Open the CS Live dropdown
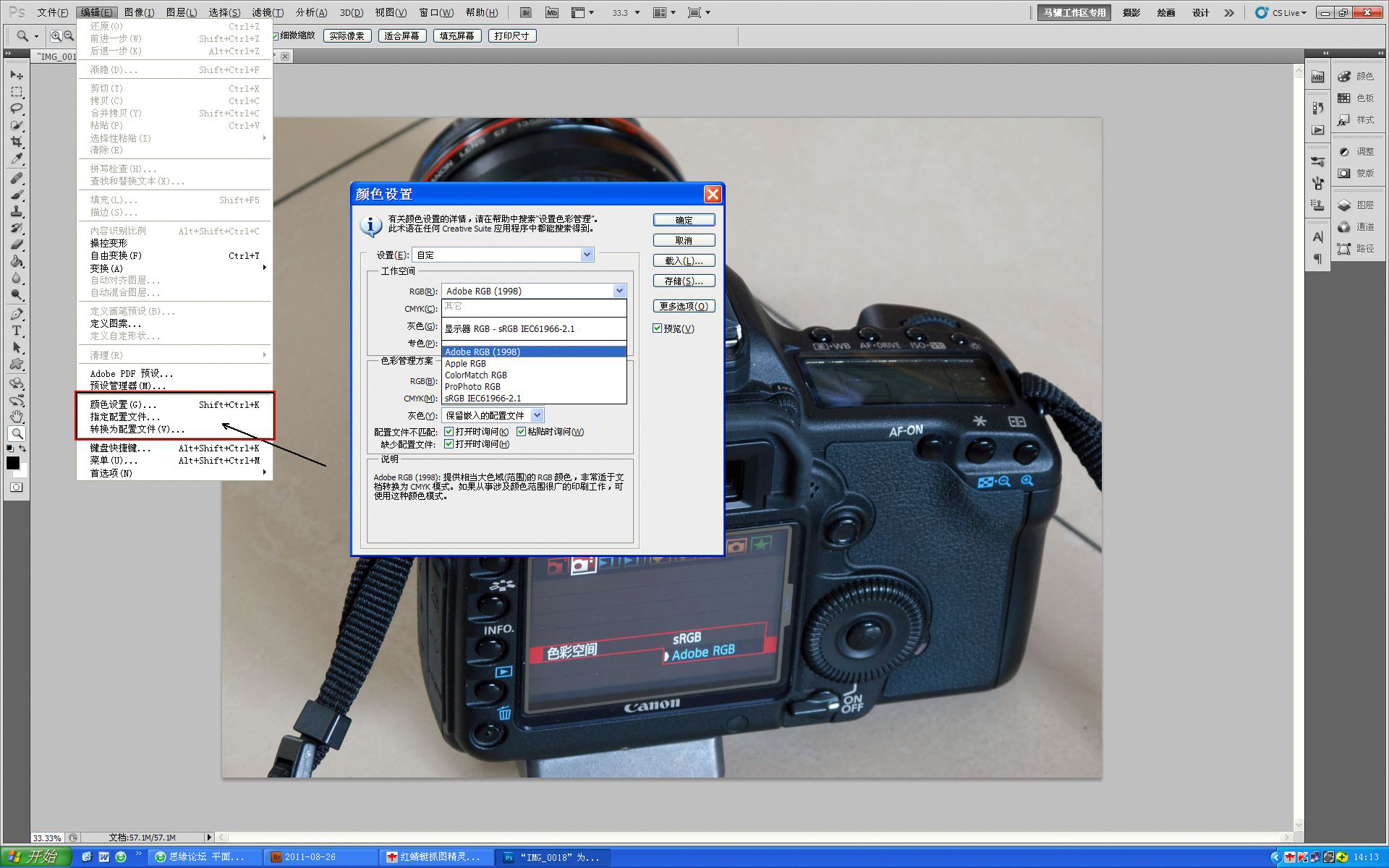Screen dimensions: 1389x868 click(x=1281, y=12)
